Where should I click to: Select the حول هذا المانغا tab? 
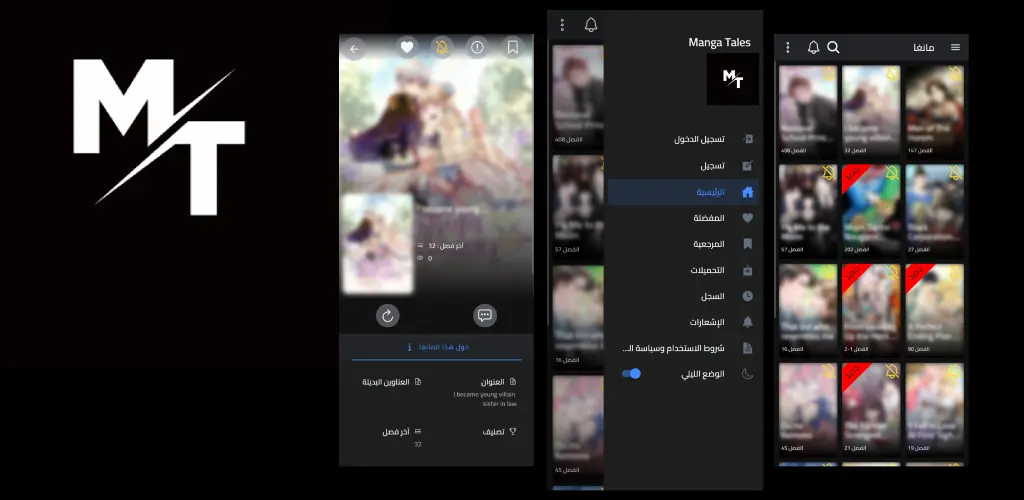[436, 347]
